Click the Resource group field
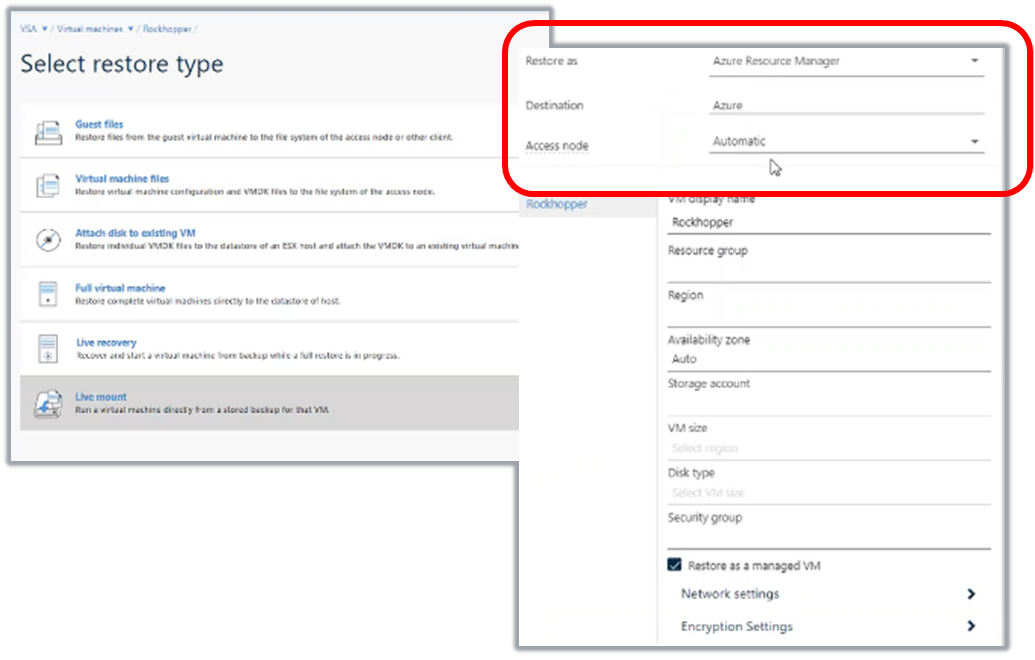 click(x=828, y=271)
